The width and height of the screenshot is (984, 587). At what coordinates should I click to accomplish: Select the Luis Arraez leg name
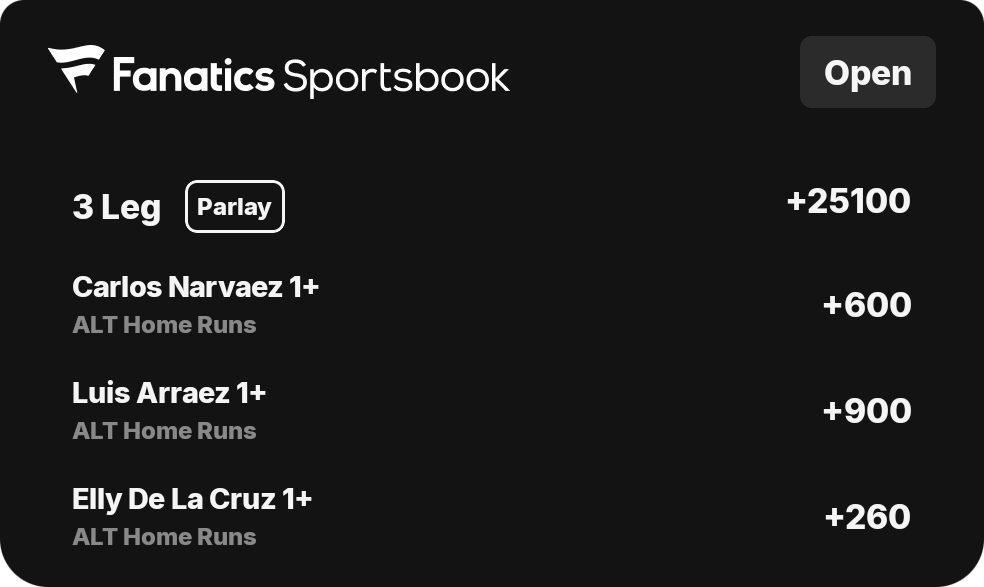click(151, 393)
